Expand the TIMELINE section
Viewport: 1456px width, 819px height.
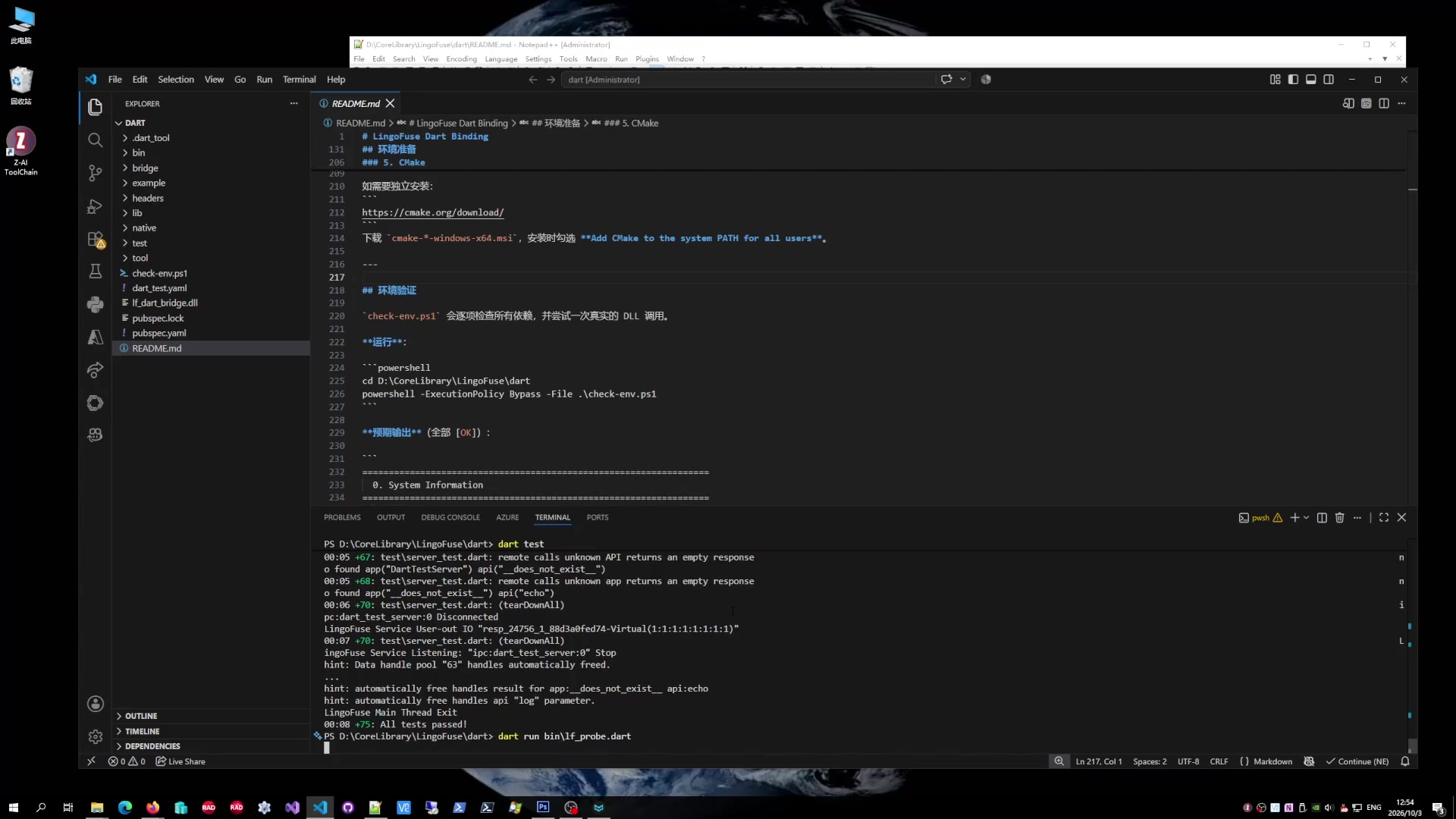(142, 731)
